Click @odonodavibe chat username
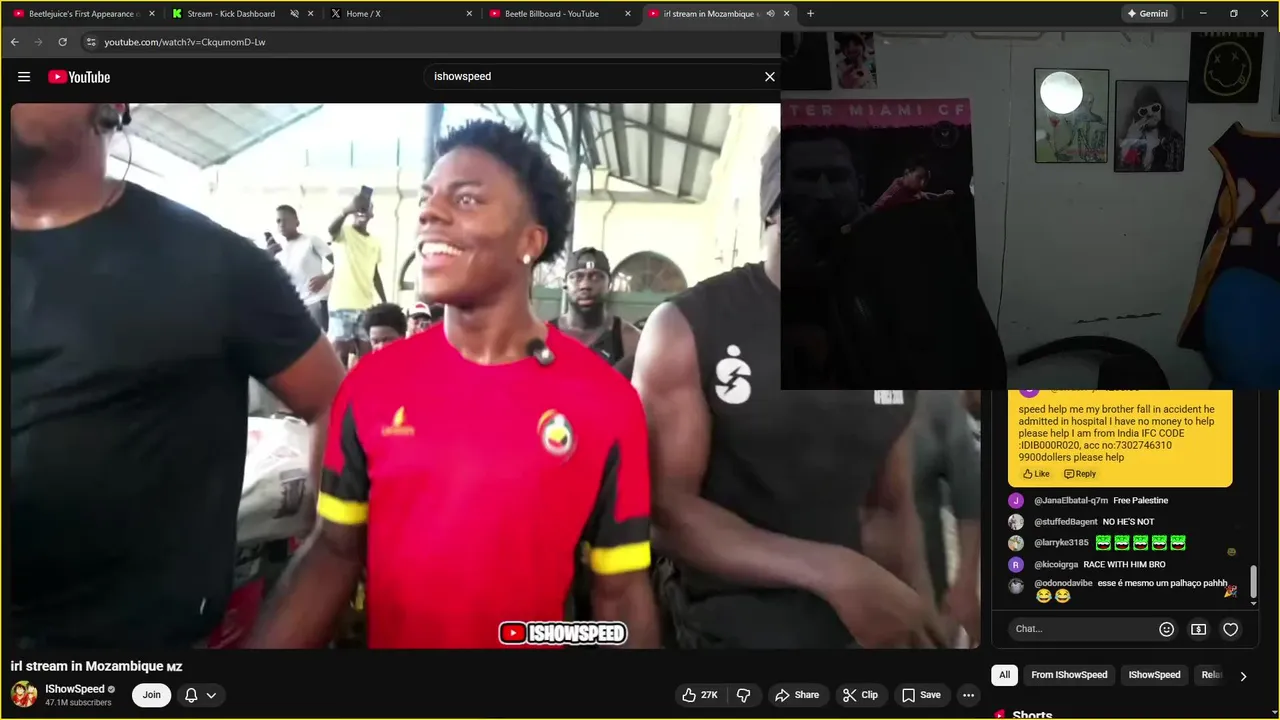 pos(1063,583)
